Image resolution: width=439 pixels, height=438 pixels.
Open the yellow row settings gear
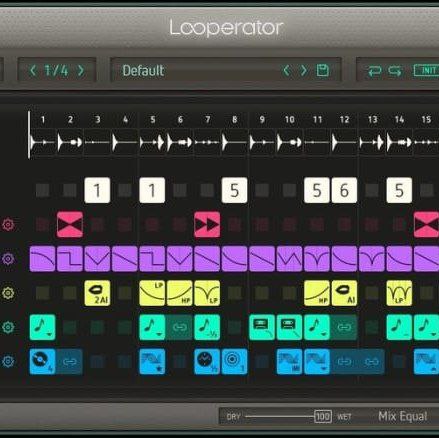[x=8, y=293]
